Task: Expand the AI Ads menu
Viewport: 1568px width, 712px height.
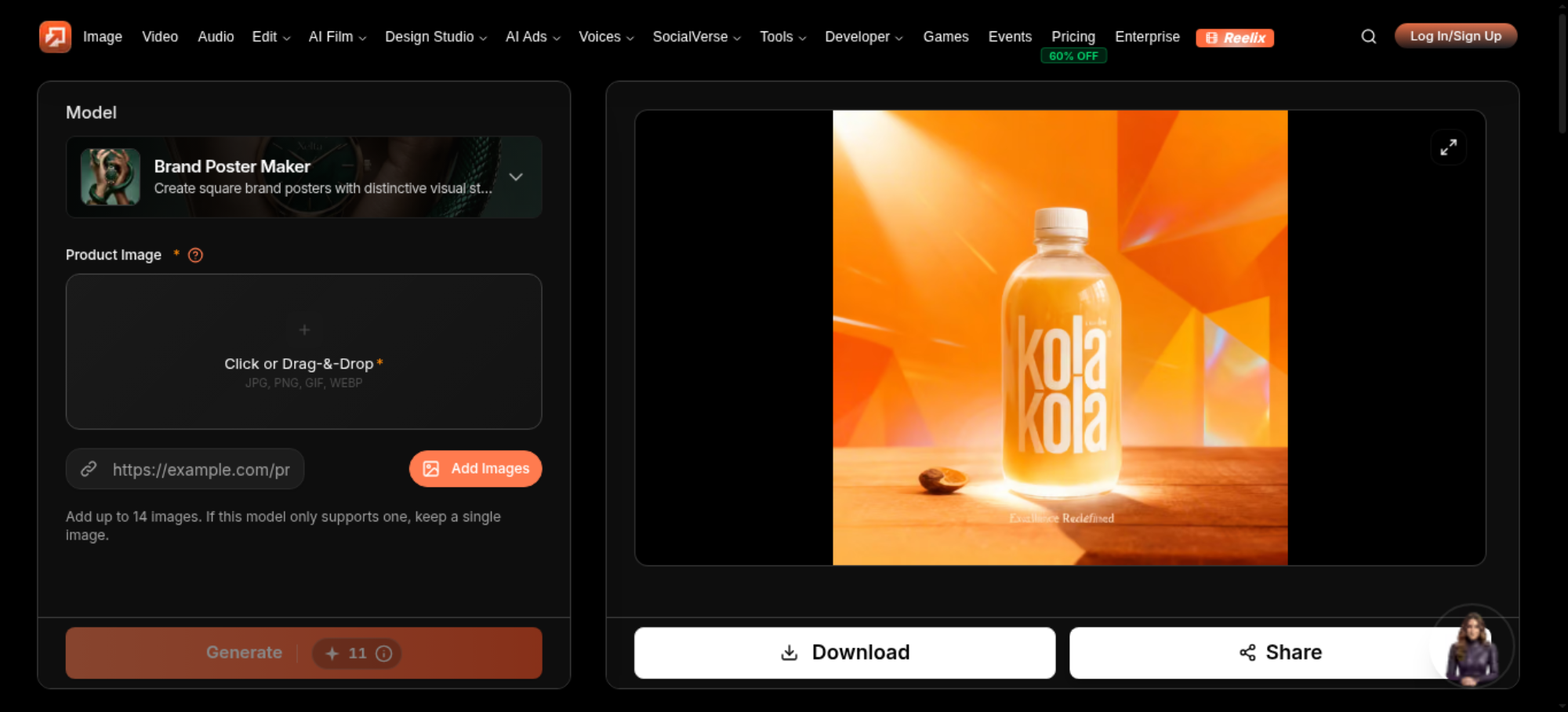Action: (x=533, y=37)
